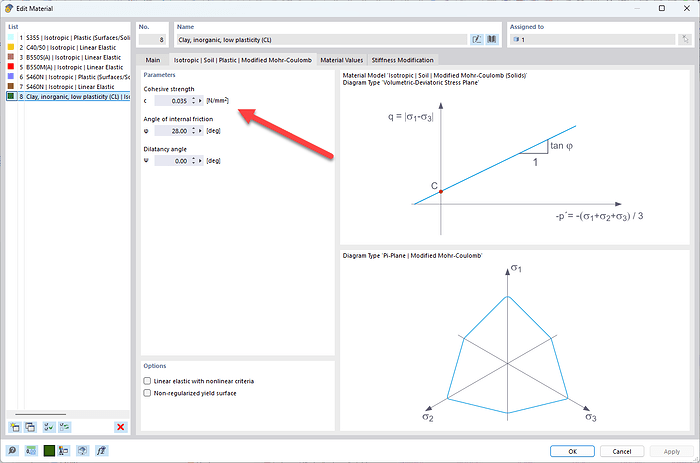
Task: Click the copy material icon below list
Action: click(30, 427)
